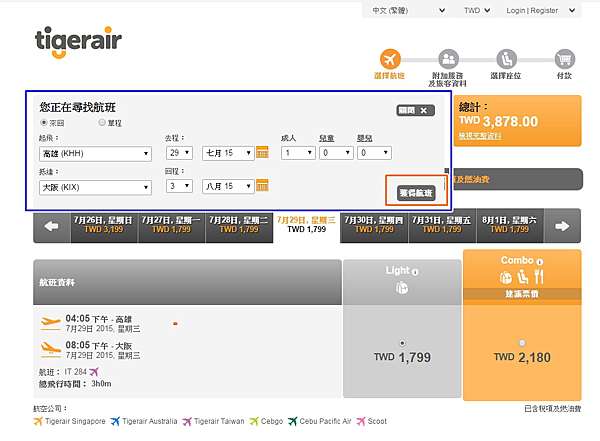Click the Light column header

[402, 282]
